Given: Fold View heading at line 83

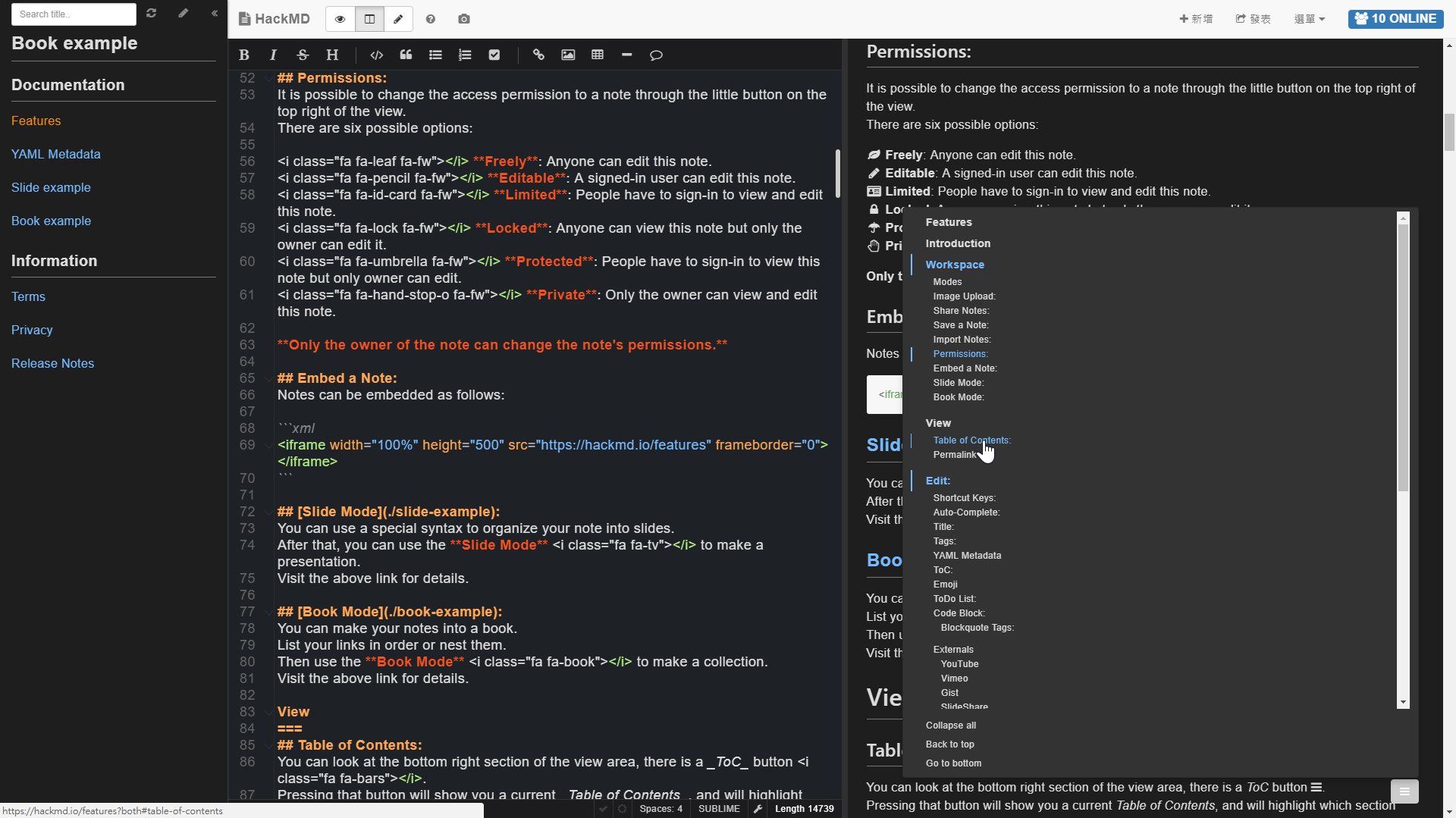Looking at the screenshot, I should [x=268, y=713].
